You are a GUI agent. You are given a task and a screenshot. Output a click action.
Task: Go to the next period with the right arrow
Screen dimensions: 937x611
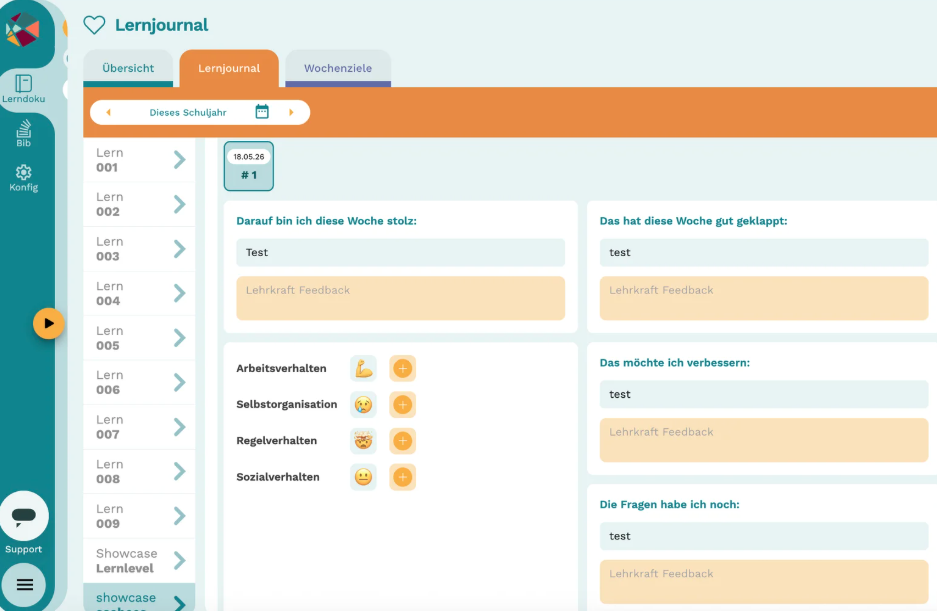pyautogui.click(x=291, y=112)
